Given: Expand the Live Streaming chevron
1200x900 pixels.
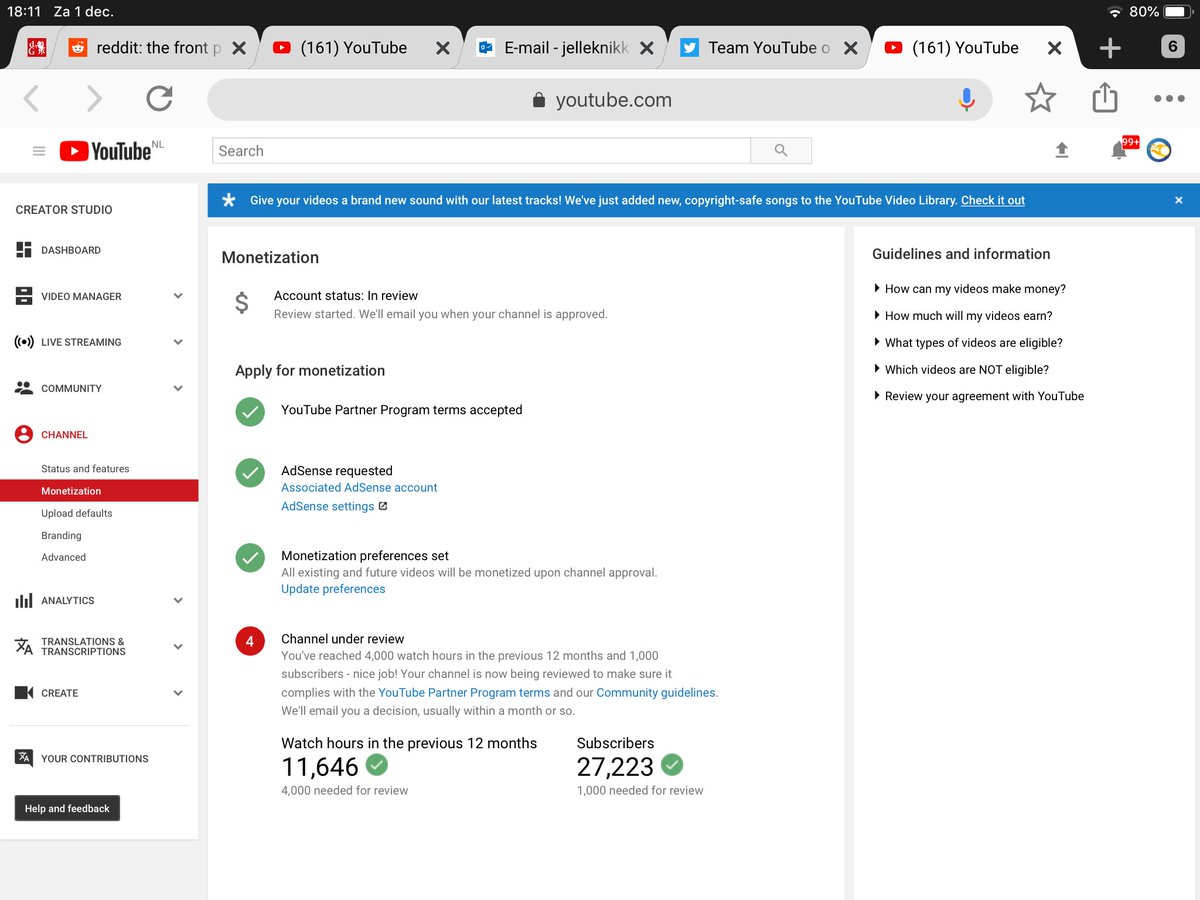Looking at the screenshot, I should pyautogui.click(x=178, y=342).
